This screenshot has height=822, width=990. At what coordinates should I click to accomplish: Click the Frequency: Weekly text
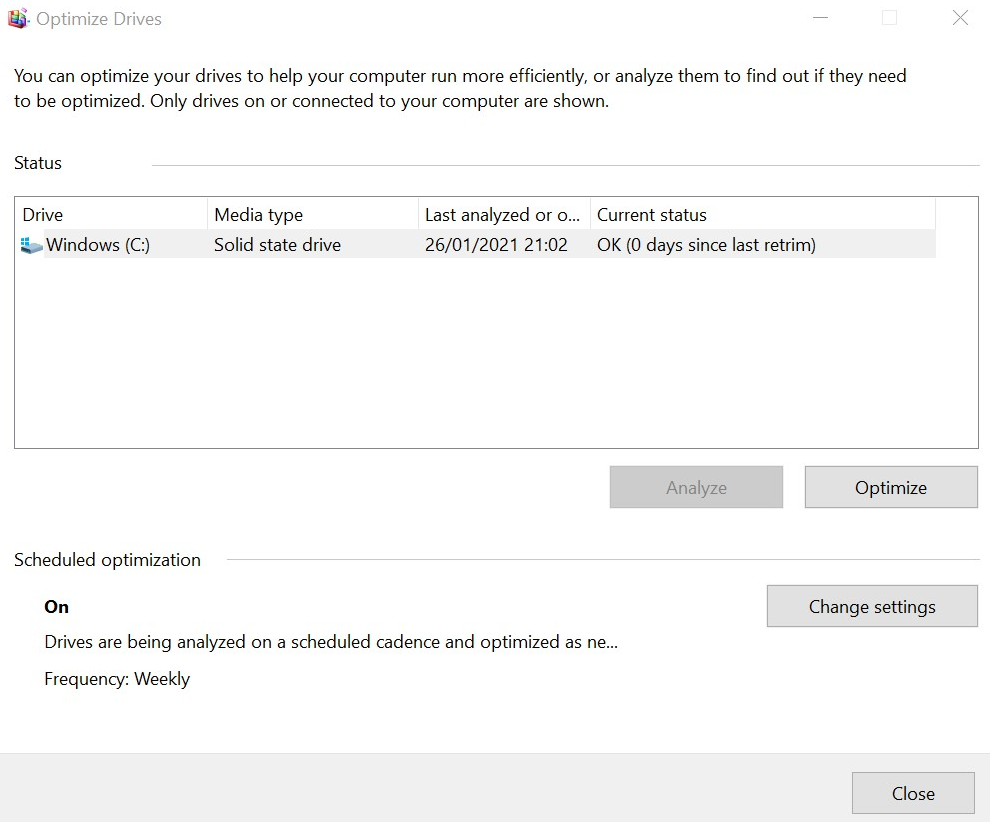coord(117,679)
